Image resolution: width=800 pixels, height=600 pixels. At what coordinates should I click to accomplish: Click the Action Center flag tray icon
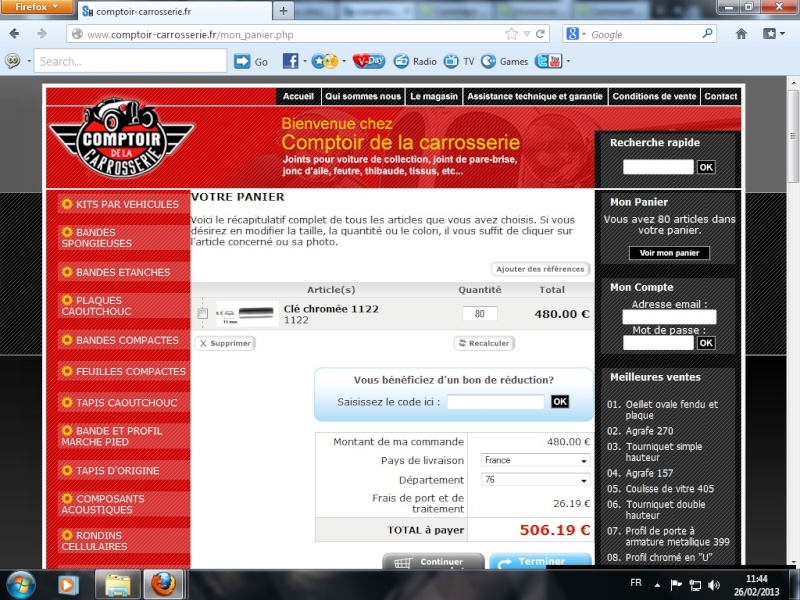click(676, 585)
